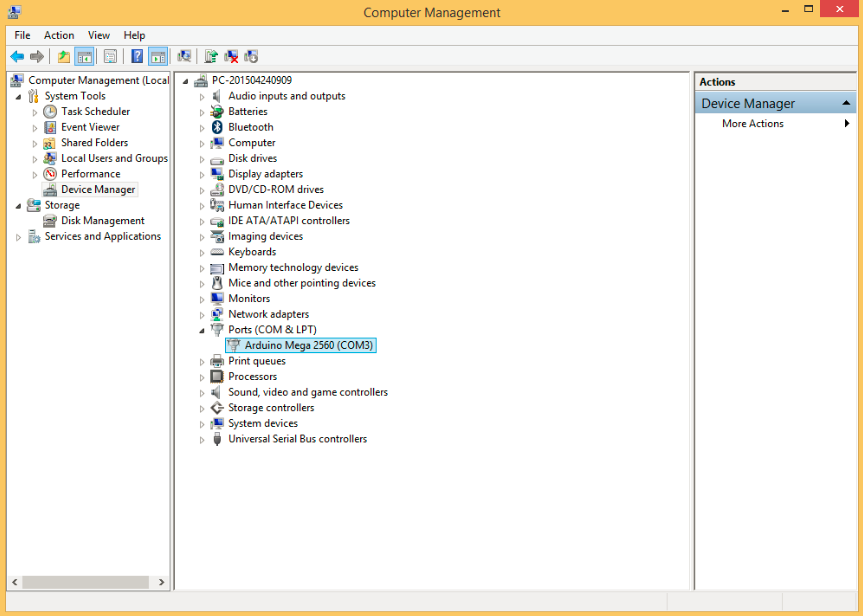
Task: Toggle the Show/Hide Action Pane button
Action: (157, 57)
